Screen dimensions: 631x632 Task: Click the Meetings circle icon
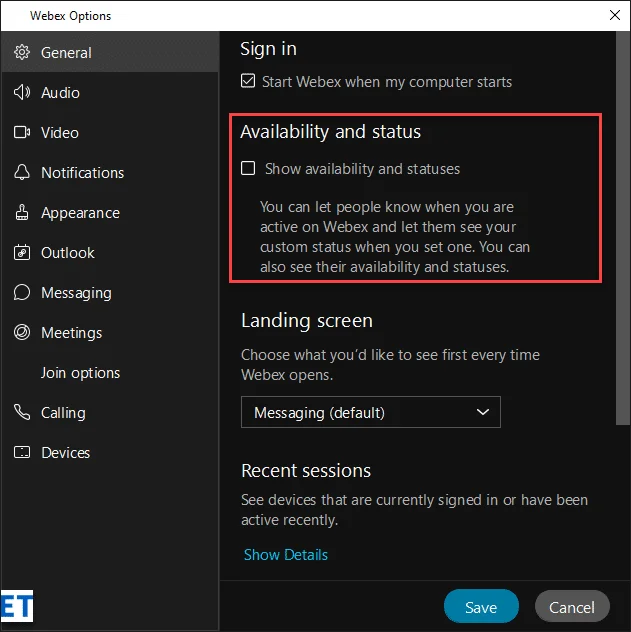(x=22, y=332)
